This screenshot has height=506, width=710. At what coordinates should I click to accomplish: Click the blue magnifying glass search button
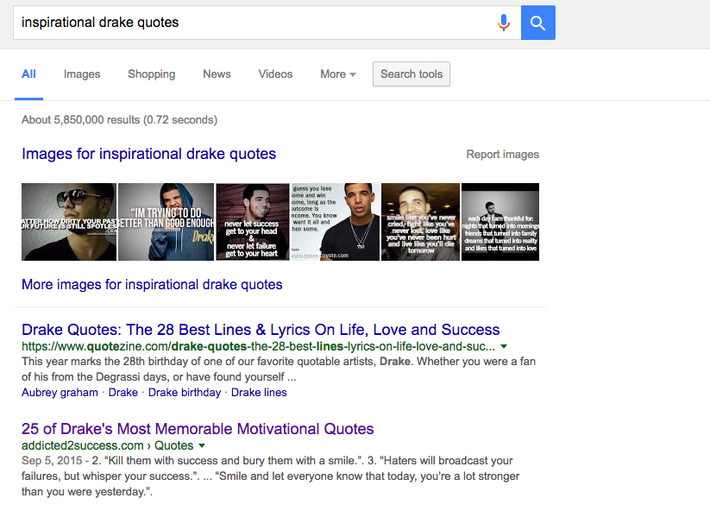[x=538, y=23]
